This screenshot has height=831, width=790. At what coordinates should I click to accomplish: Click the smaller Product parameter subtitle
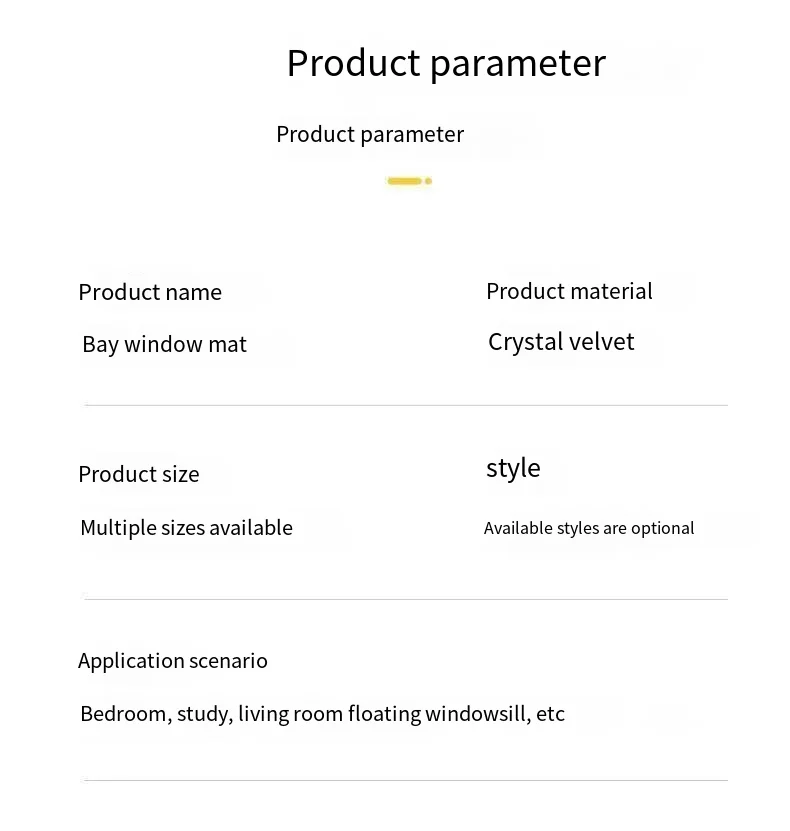[x=370, y=135]
